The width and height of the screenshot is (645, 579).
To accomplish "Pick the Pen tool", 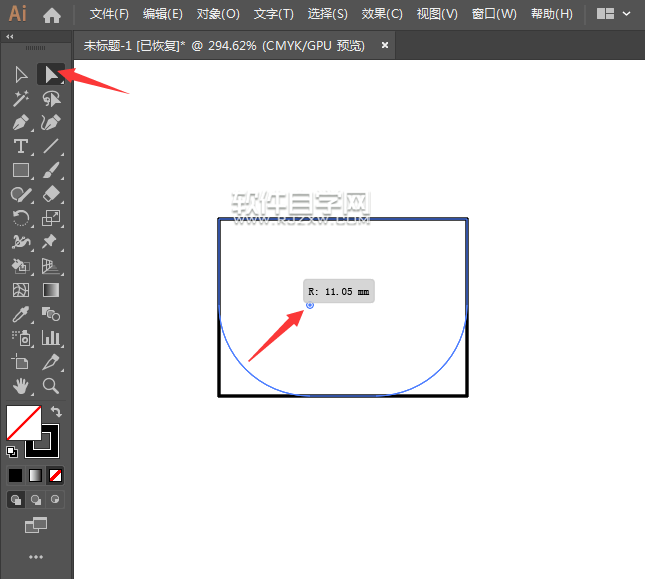I will 21,123.
